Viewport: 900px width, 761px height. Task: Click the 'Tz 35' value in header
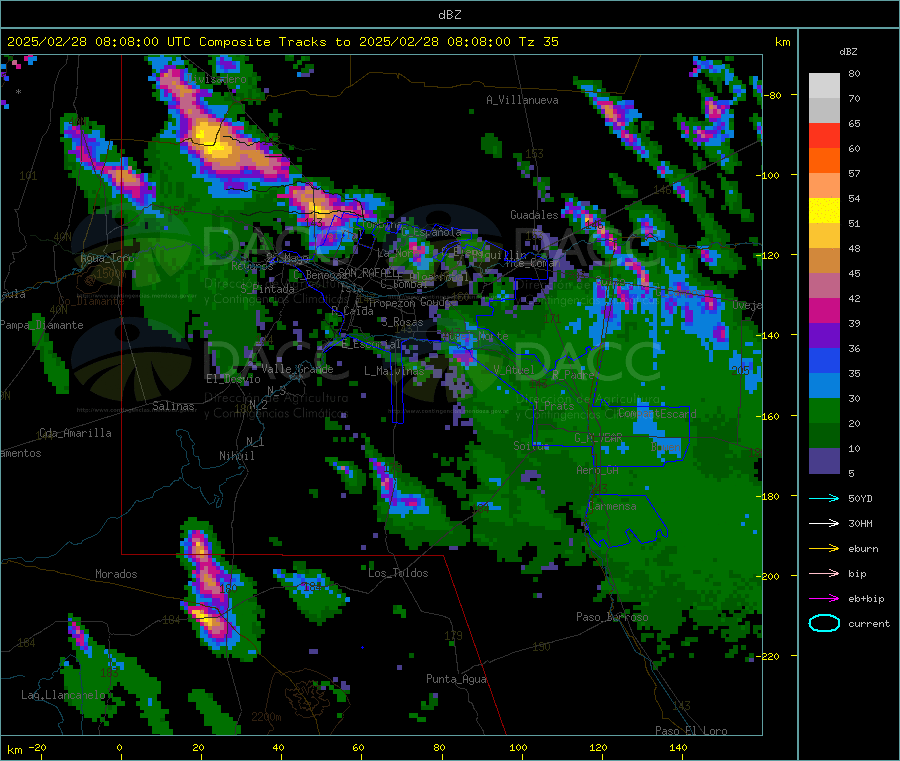(538, 42)
